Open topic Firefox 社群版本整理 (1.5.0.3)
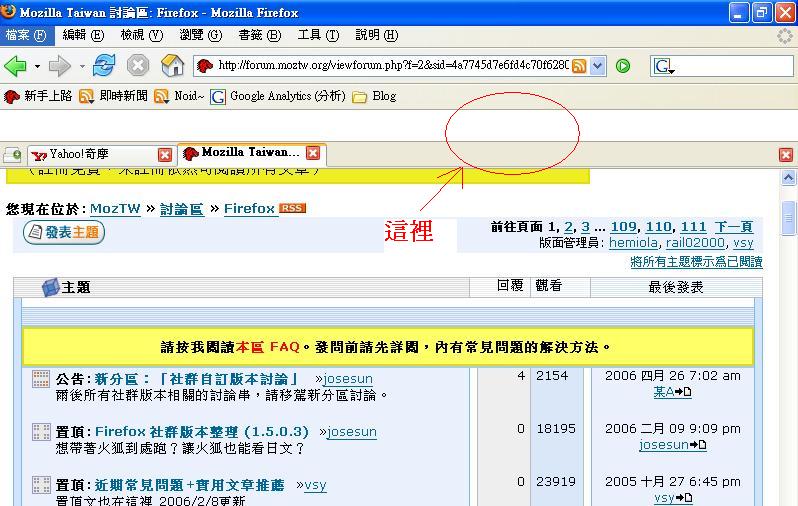 pos(202,432)
